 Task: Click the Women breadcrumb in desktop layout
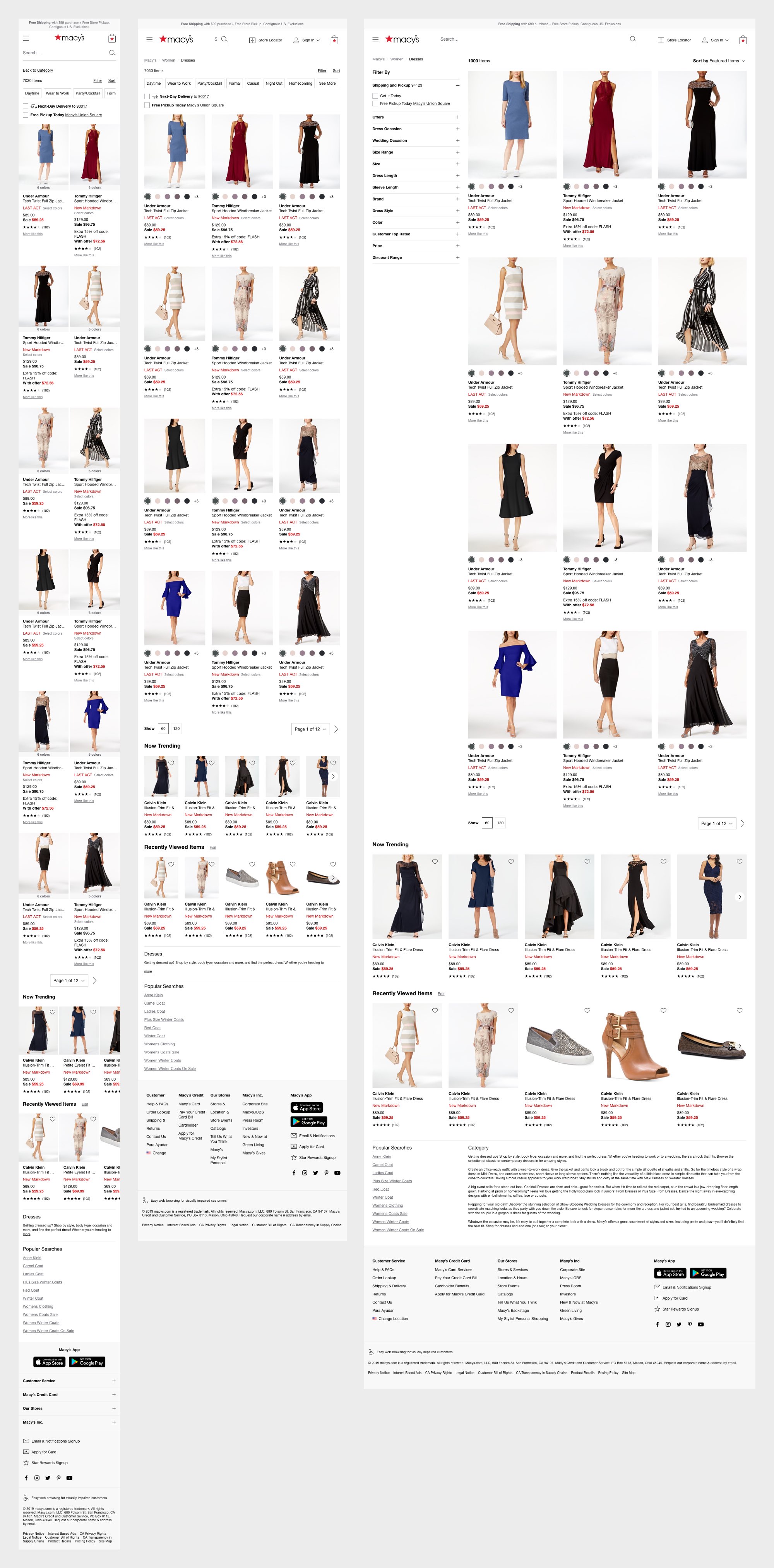click(x=397, y=59)
